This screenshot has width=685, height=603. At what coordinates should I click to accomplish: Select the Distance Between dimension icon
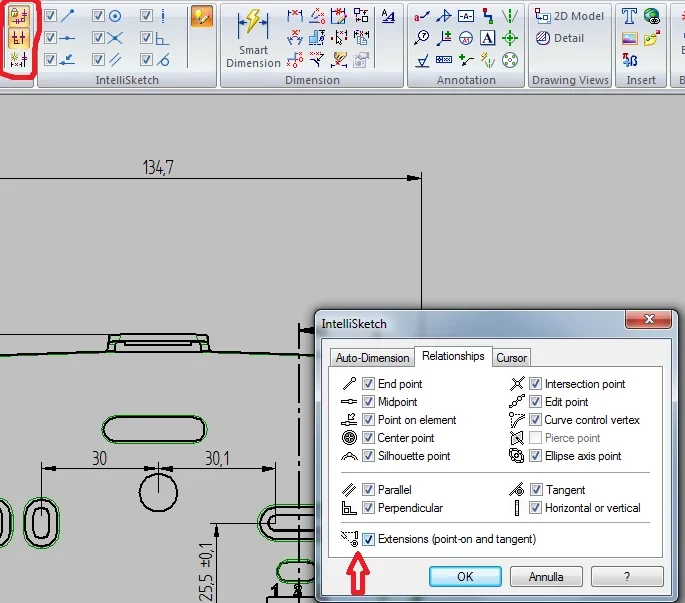[x=295, y=16]
